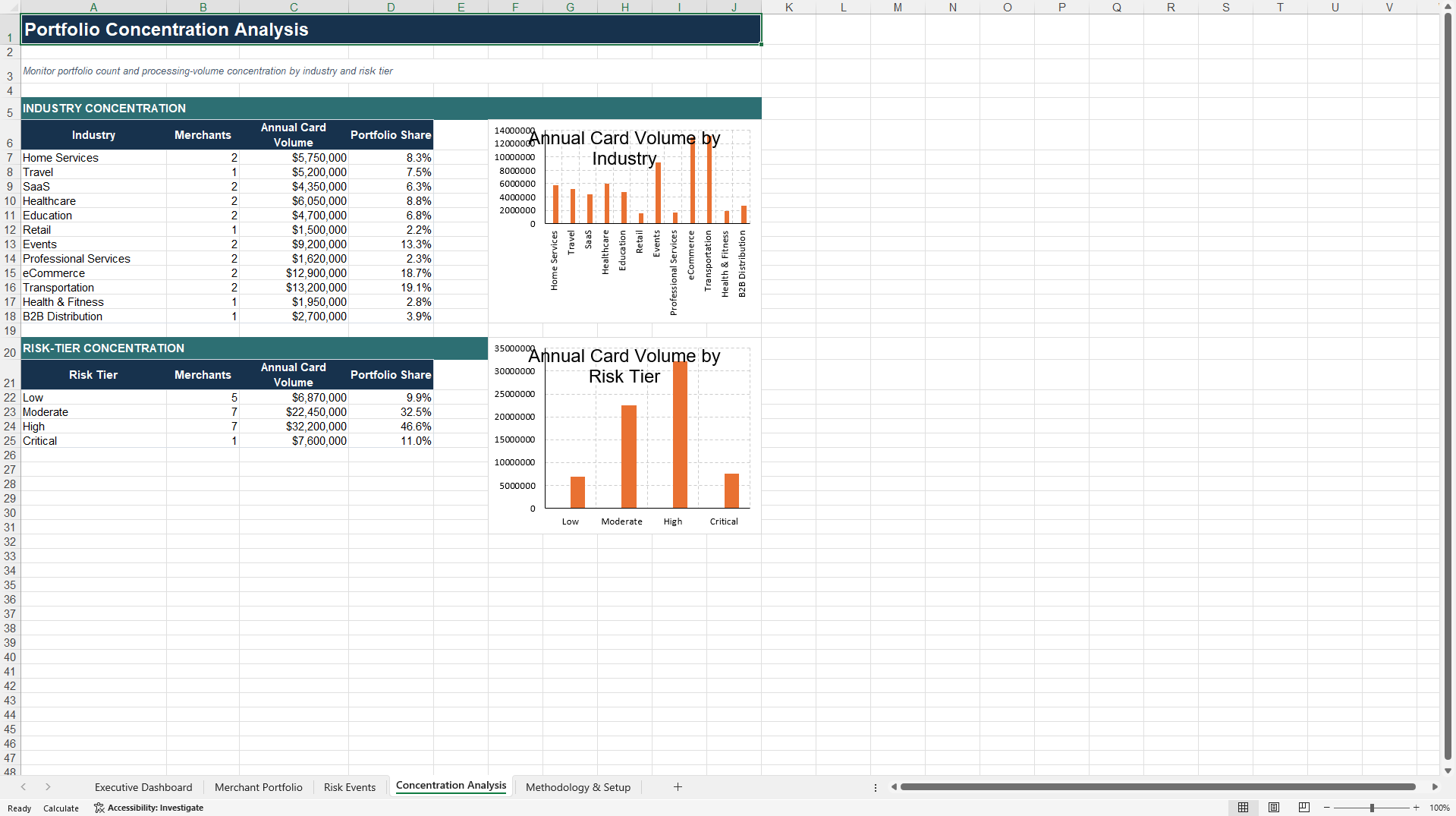Click previous sheet navigation arrow
1456x816 pixels.
tap(24, 787)
